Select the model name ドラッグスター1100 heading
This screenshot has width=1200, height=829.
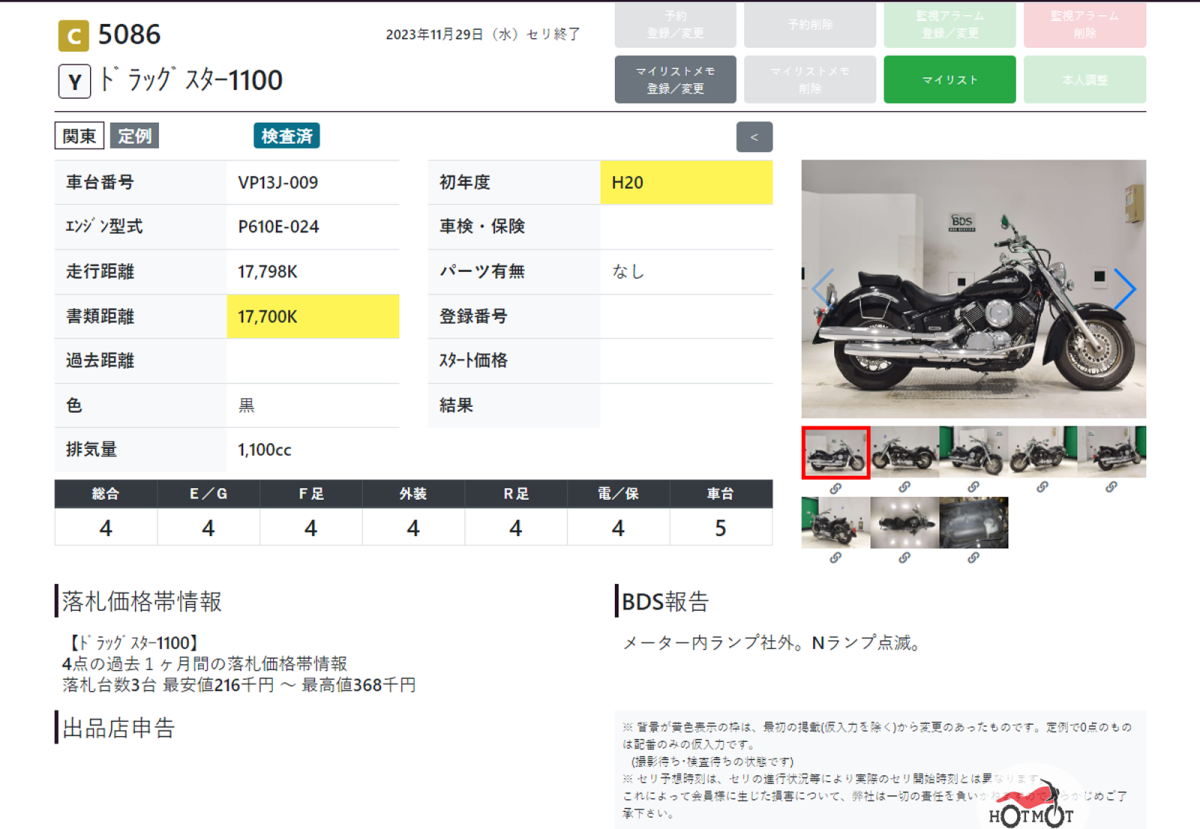pyautogui.click(x=191, y=81)
